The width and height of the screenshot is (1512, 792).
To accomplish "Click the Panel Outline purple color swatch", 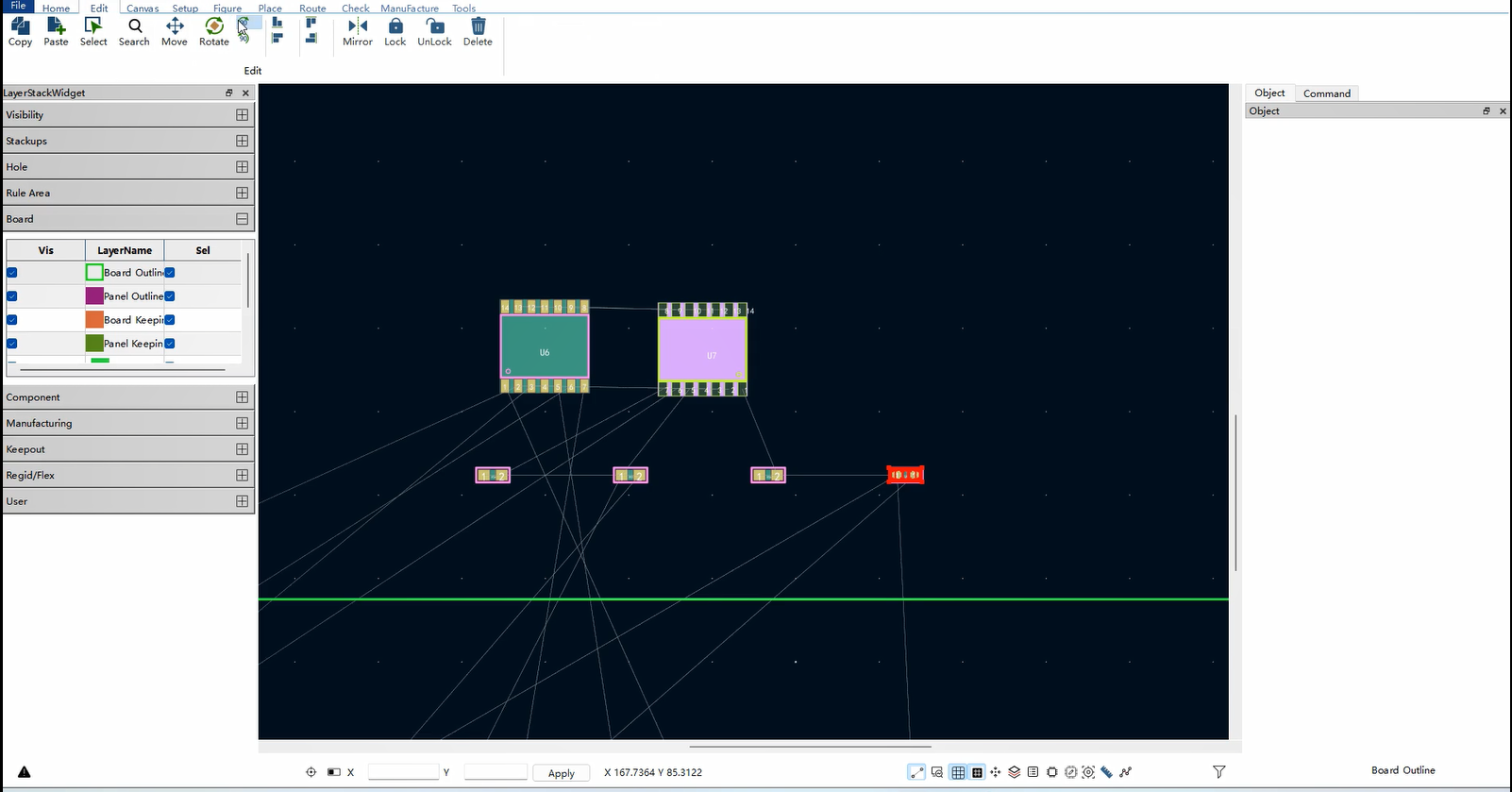I will click(94, 296).
